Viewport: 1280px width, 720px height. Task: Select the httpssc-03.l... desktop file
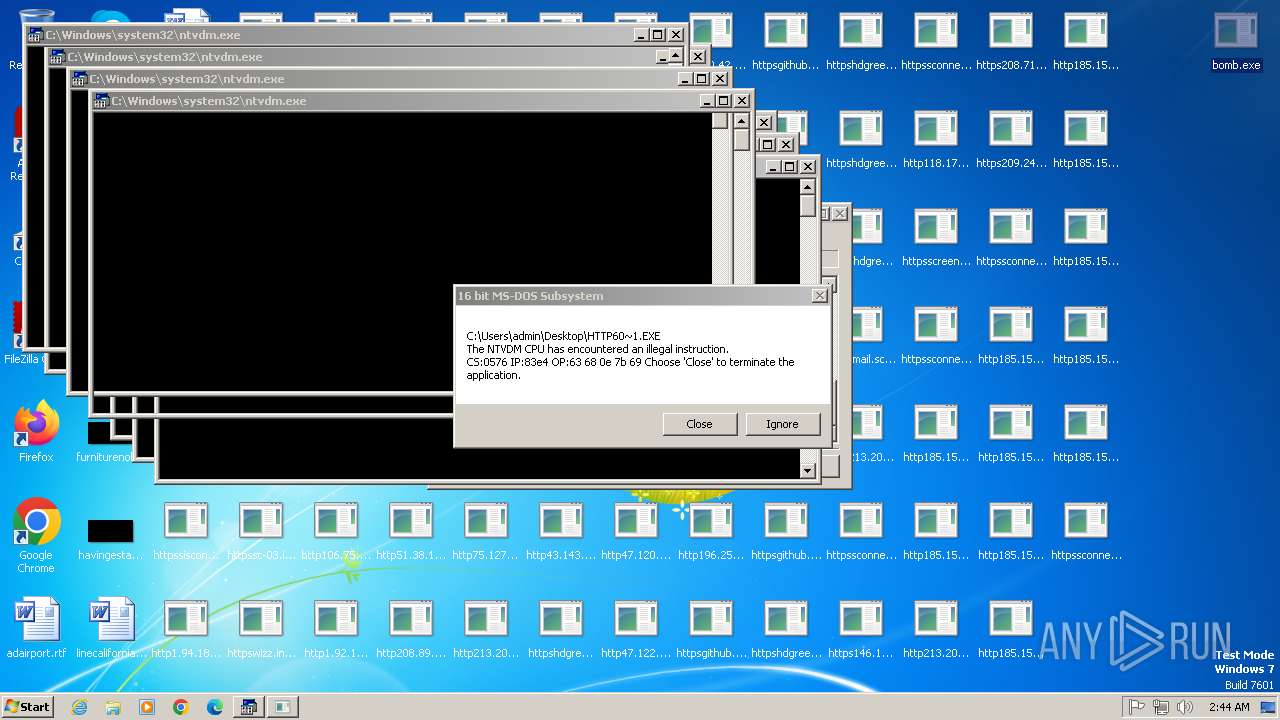(x=261, y=532)
